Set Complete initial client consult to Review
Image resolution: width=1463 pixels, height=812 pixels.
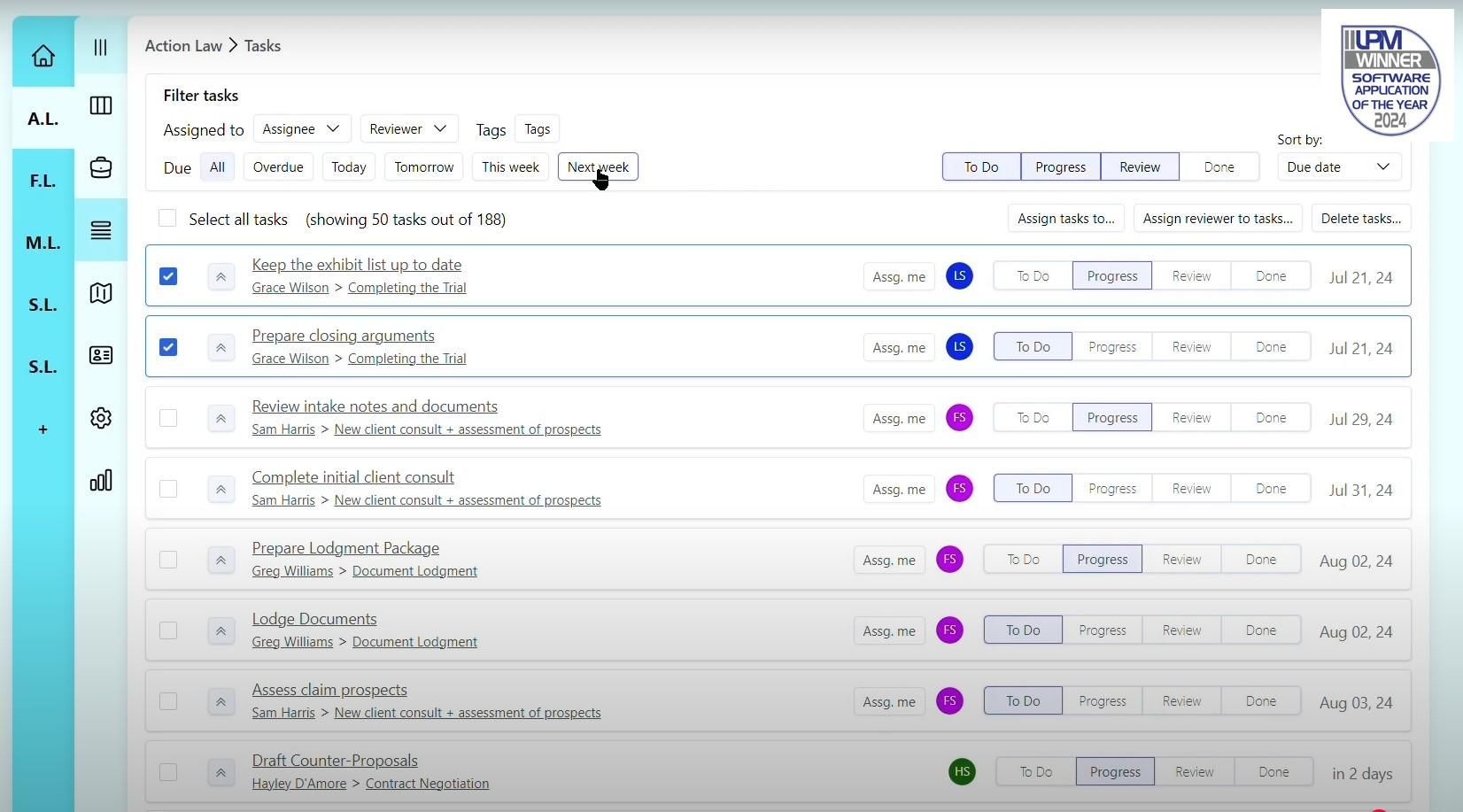click(1191, 489)
